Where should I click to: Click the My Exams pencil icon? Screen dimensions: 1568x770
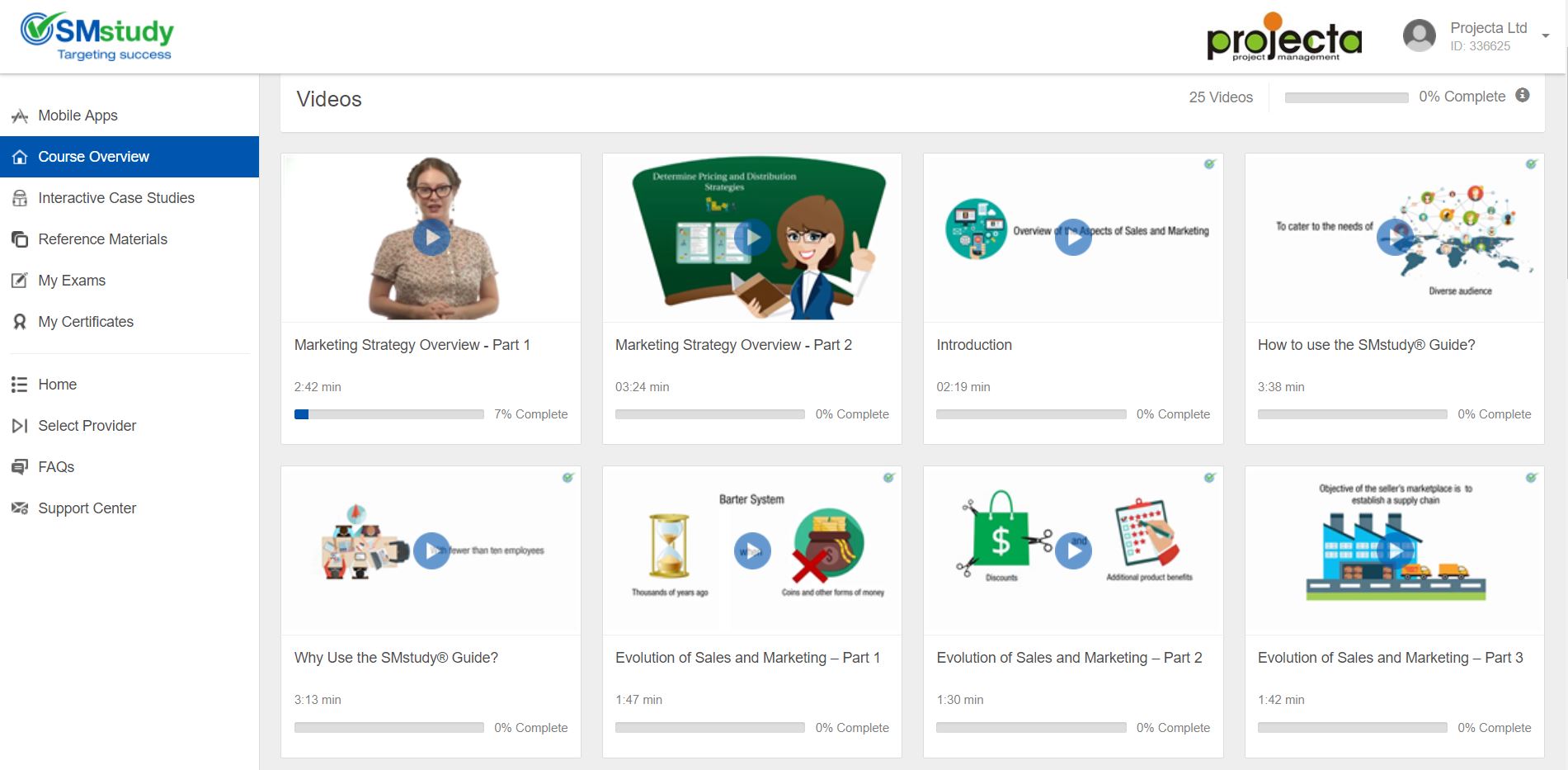20,281
